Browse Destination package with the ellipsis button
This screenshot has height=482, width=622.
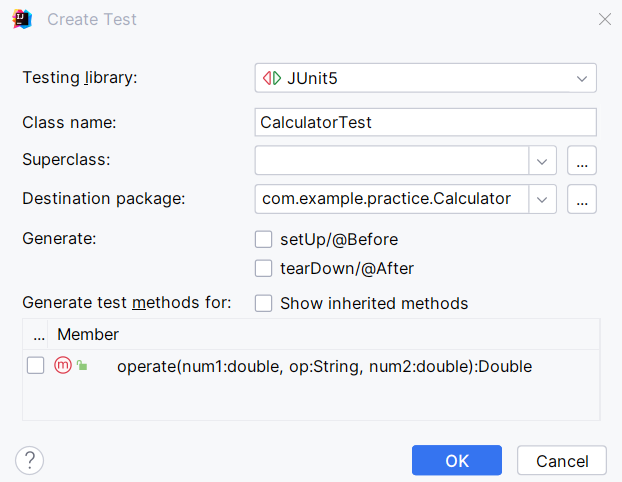click(582, 199)
